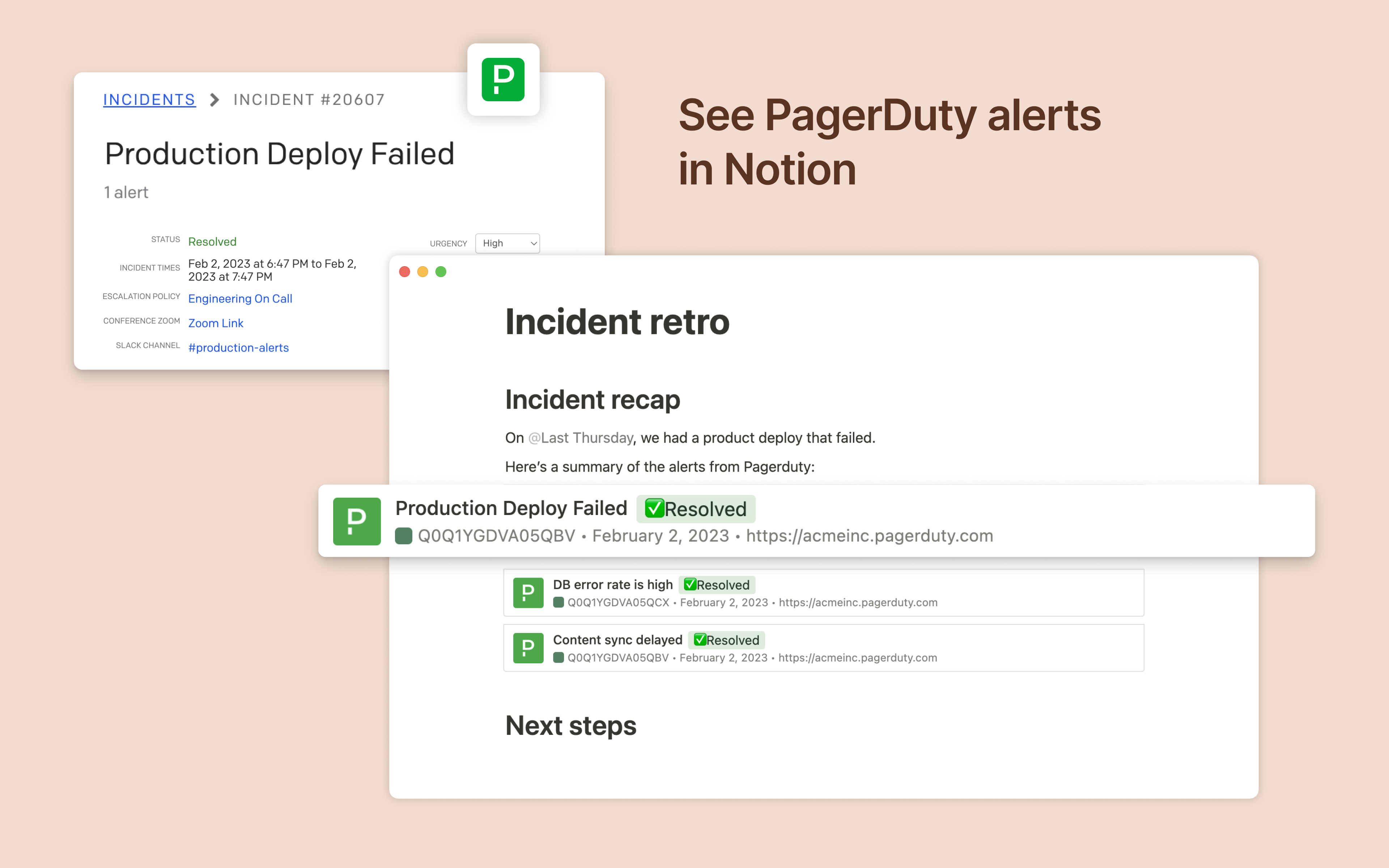The width and height of the screenshot is (1389, 868).
Task: Click the Resolved status value in the incident card
Action: click(212, 242)
